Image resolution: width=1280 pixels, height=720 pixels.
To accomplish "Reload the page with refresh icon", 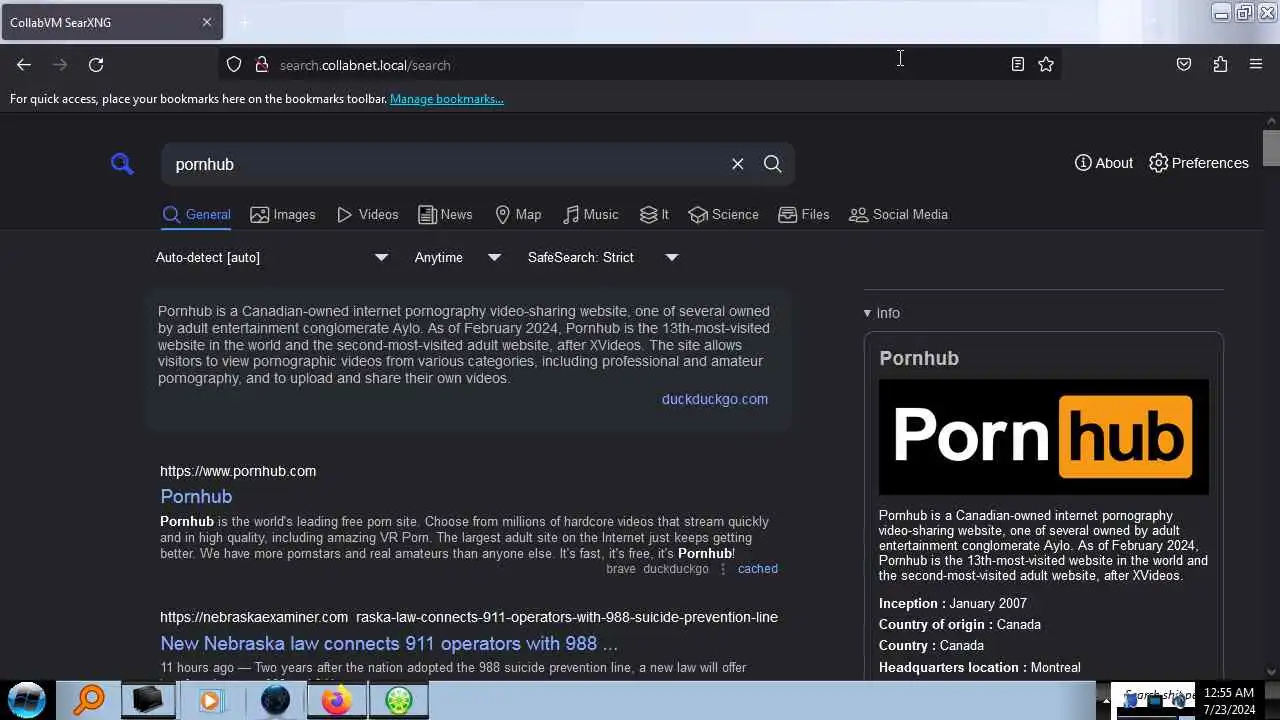I will [96, 65].
